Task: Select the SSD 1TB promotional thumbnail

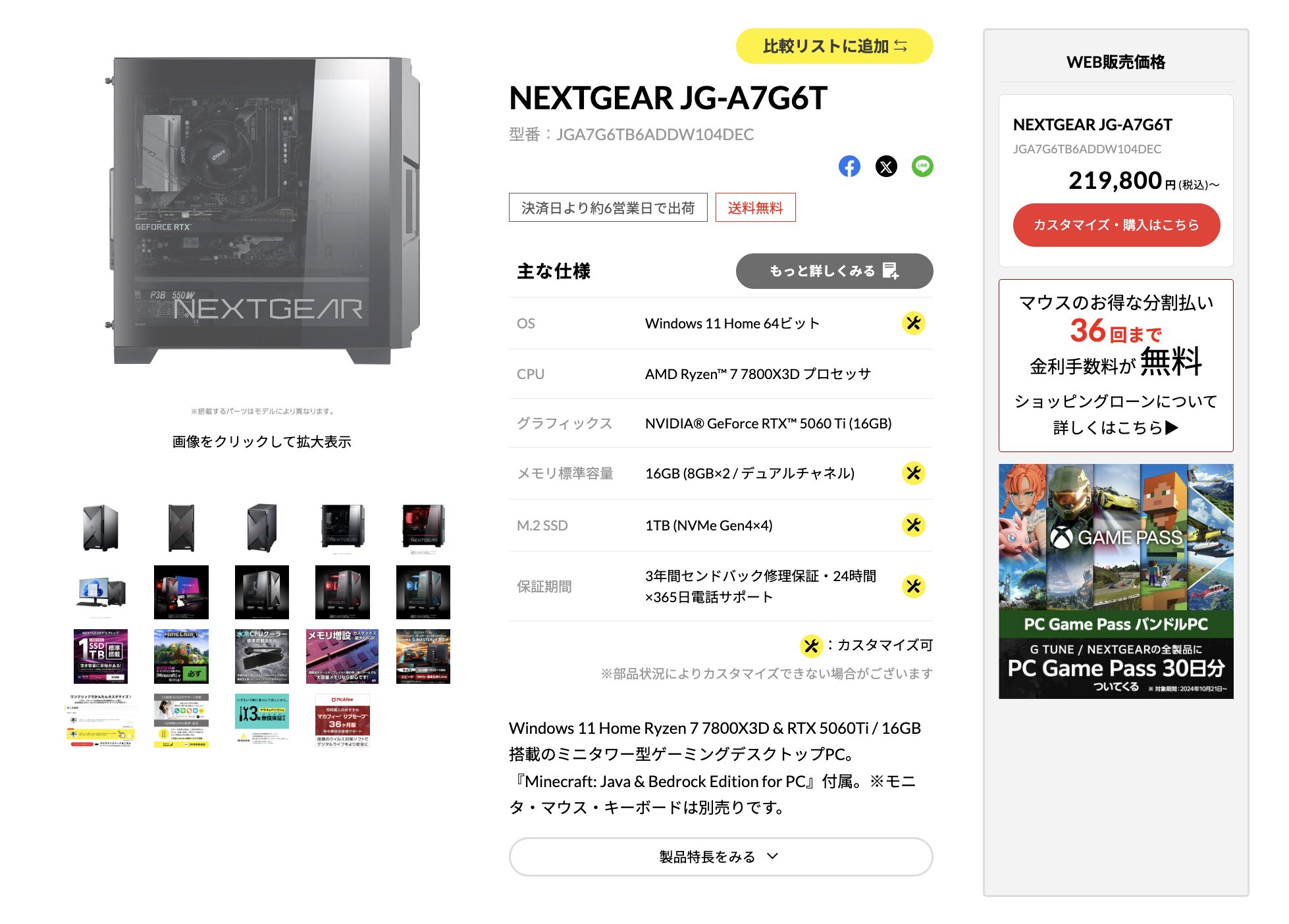Action: 101,656
